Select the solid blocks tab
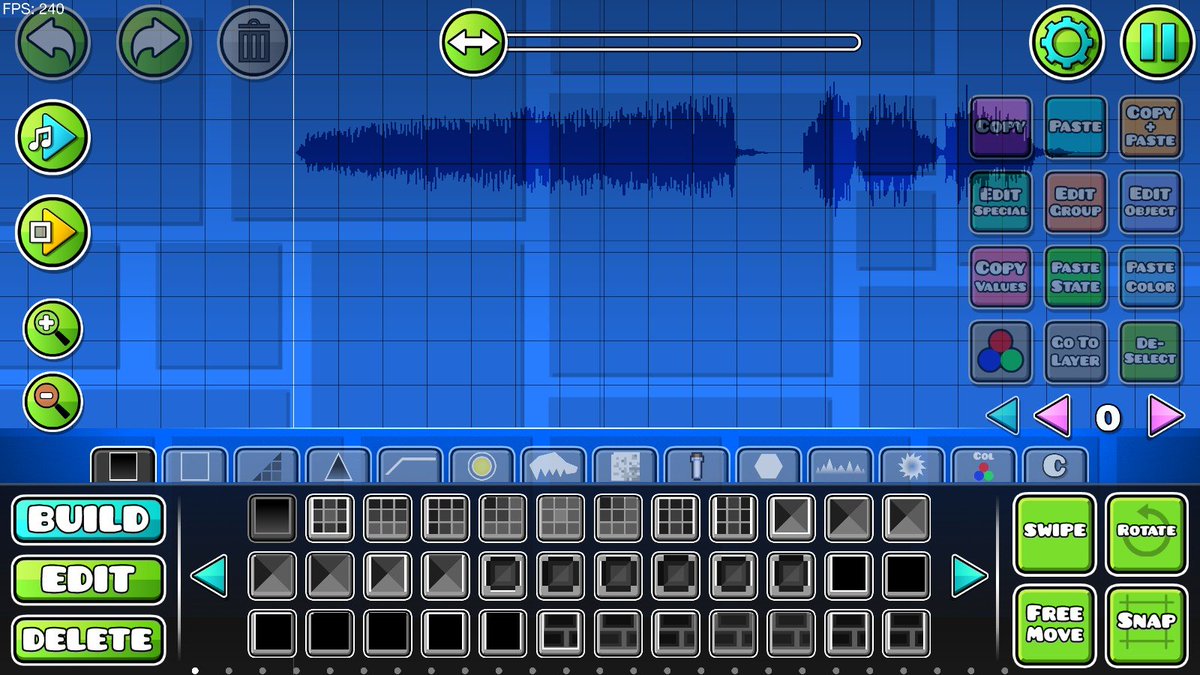 123,466
